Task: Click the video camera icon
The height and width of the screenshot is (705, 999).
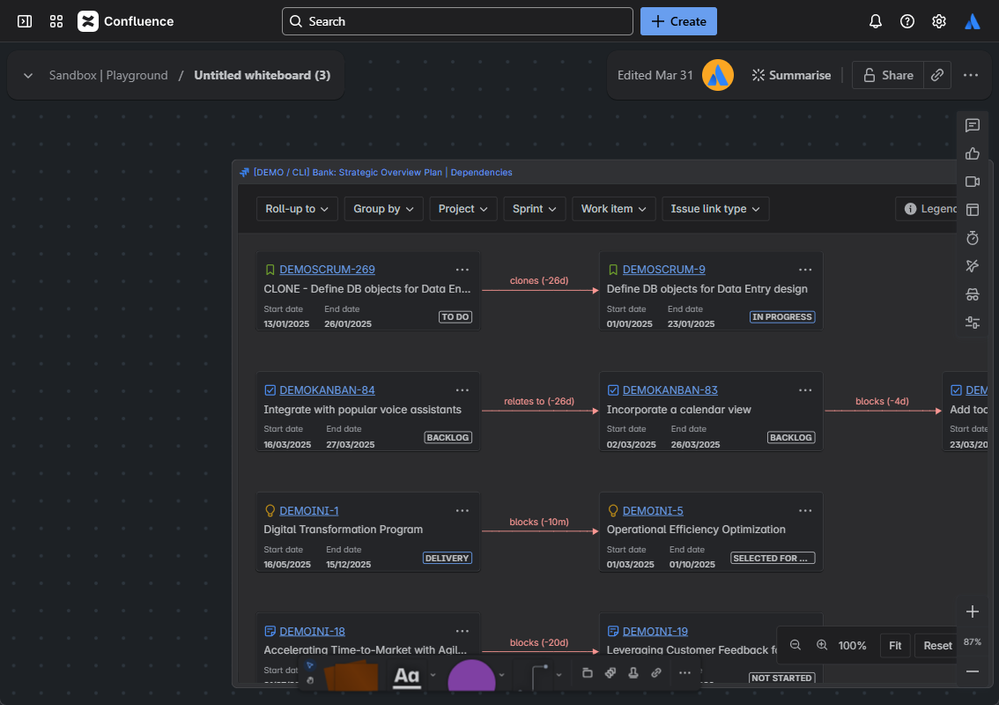Action: coord(972,182)
